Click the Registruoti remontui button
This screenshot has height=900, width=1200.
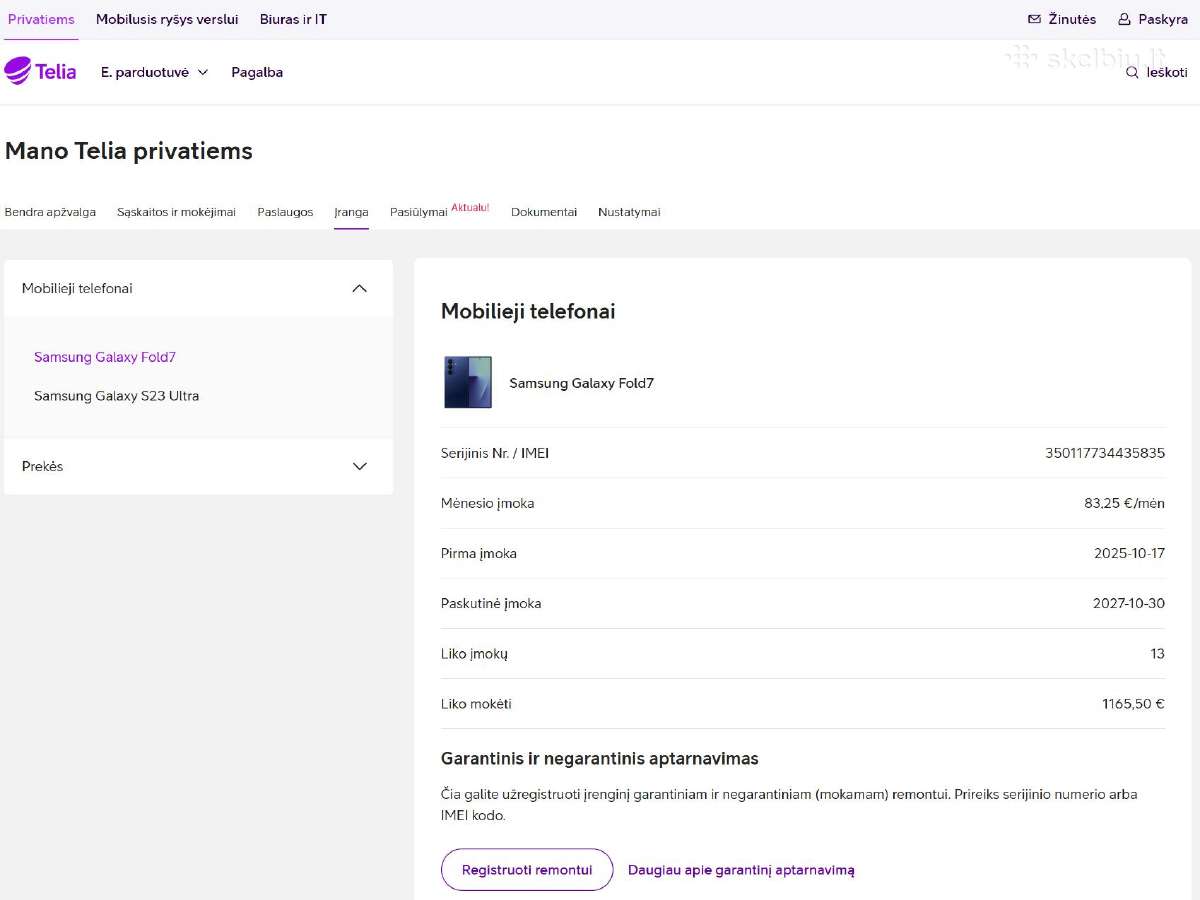527,870
